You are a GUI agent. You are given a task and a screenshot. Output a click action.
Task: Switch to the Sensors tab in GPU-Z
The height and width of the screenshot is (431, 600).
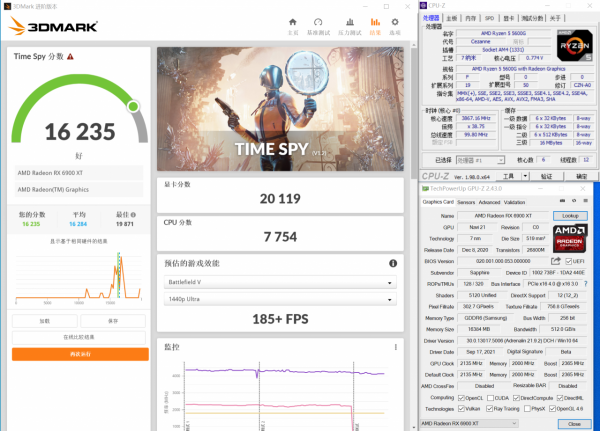tap(466, 201)
